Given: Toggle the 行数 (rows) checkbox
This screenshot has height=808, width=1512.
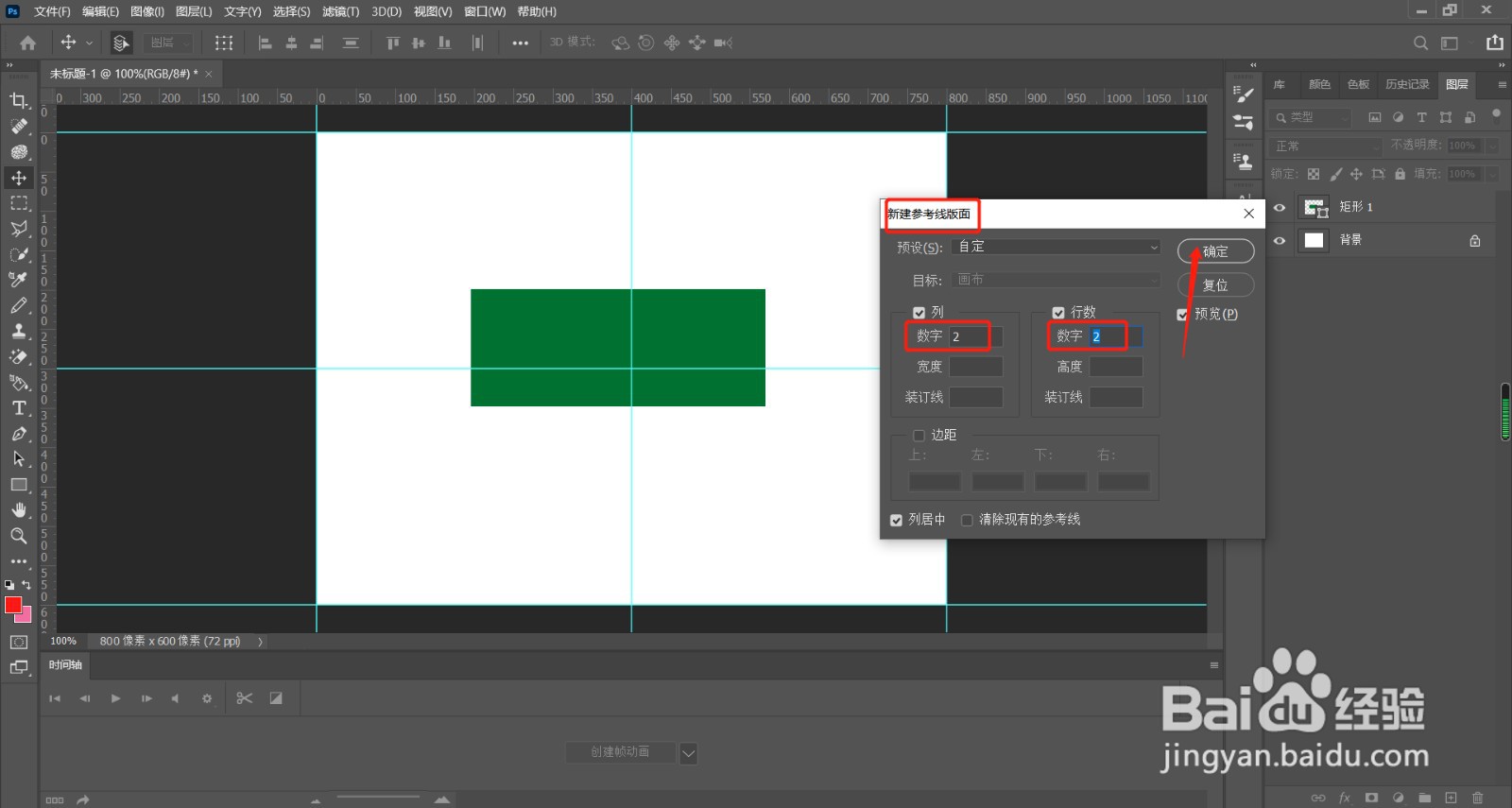Looking at the screenshot, I should pyautogui.click(x=1058, y=313).
